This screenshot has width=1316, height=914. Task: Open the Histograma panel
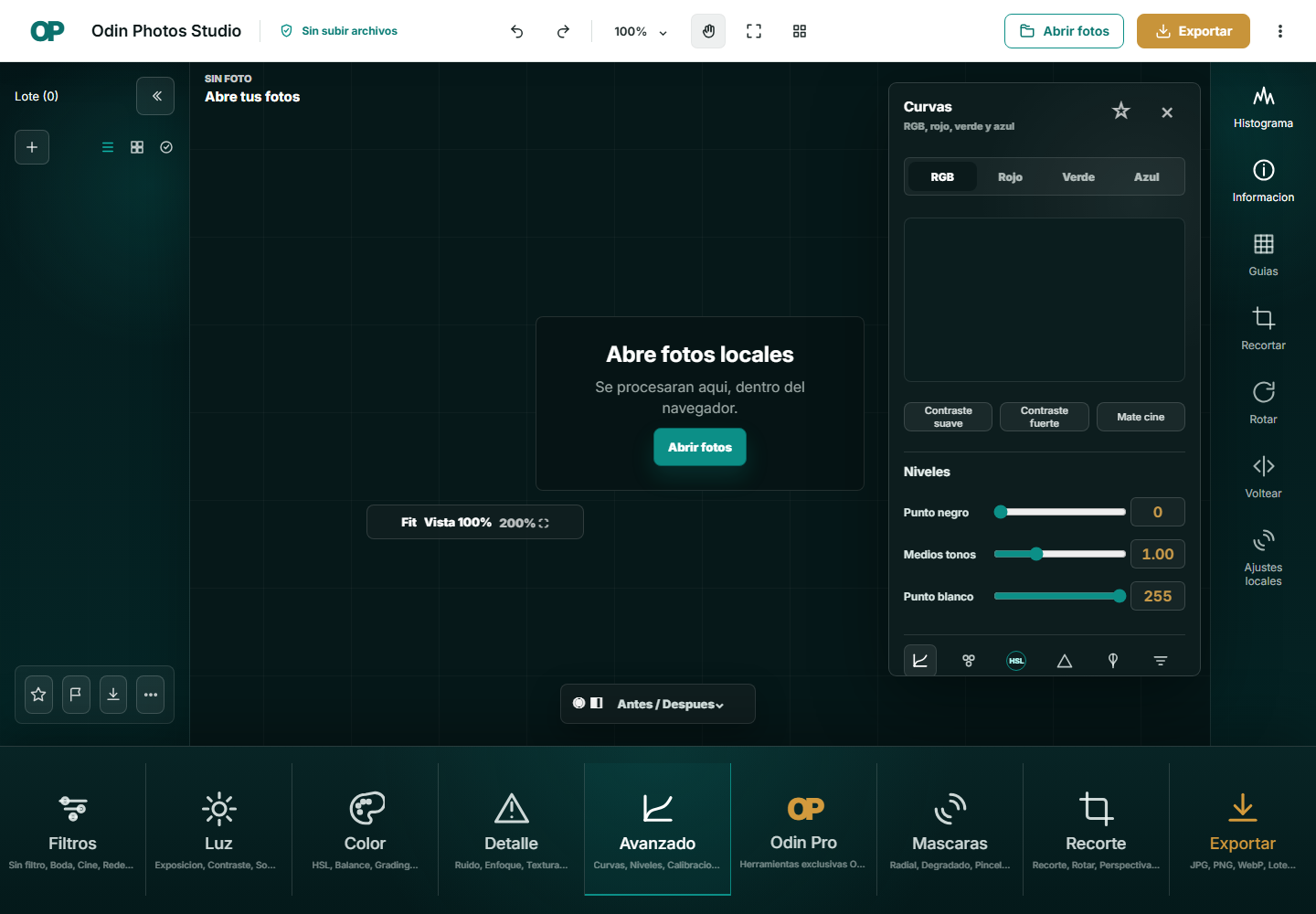1263,107
